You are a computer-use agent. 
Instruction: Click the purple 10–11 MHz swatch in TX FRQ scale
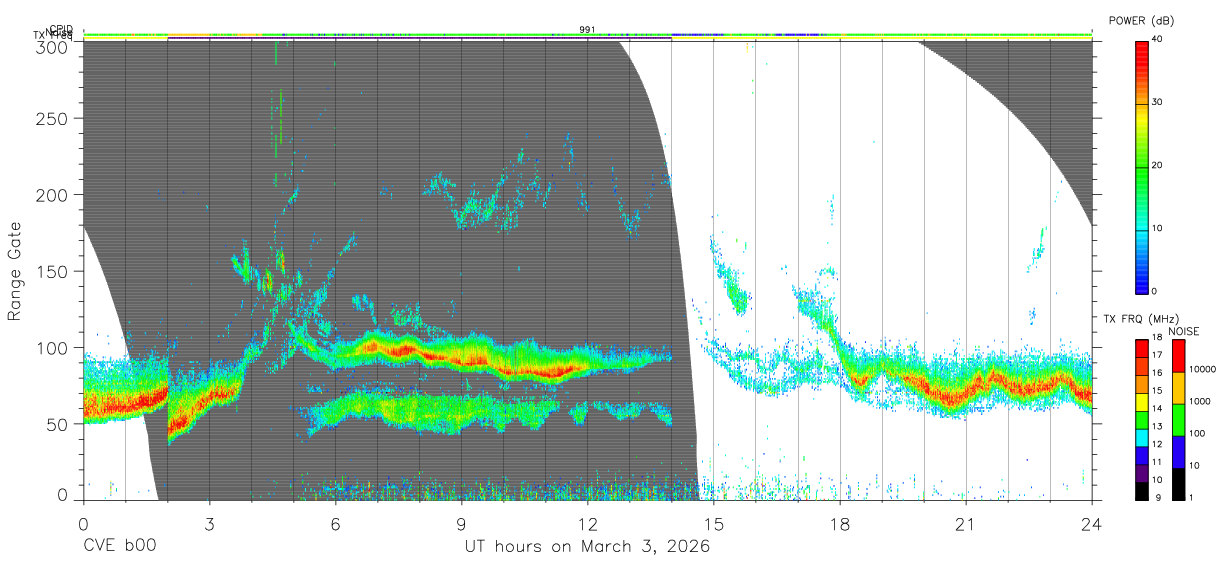(1141, 473)
